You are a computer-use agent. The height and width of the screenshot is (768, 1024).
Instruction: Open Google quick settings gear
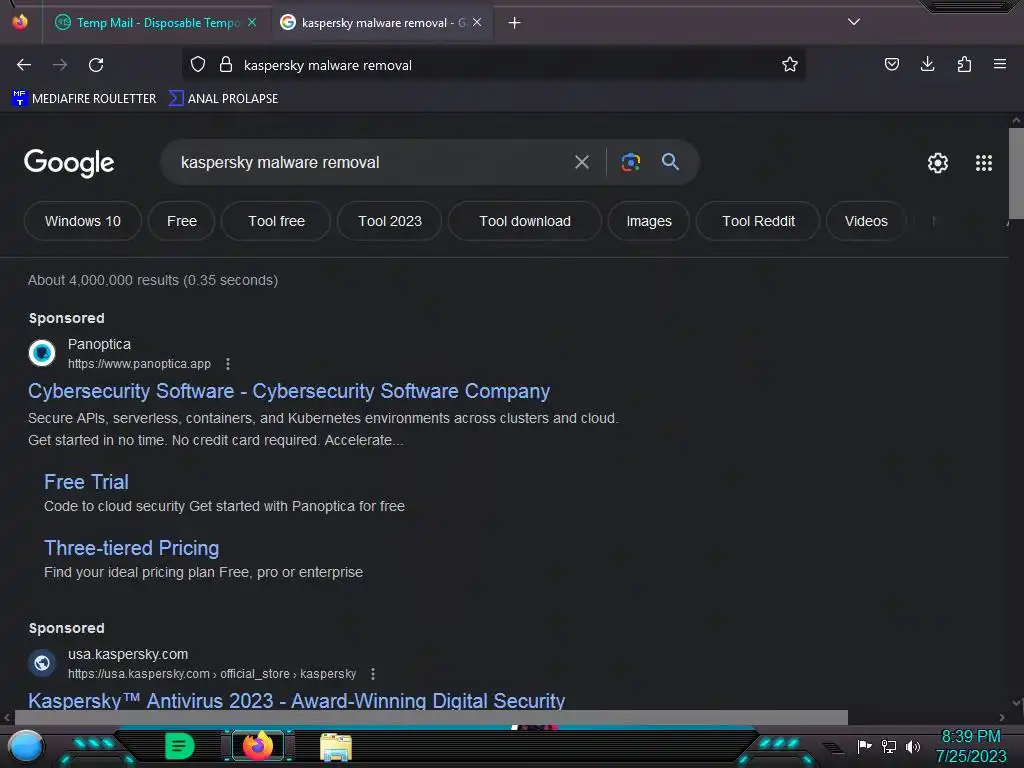(x=938, y=163)
